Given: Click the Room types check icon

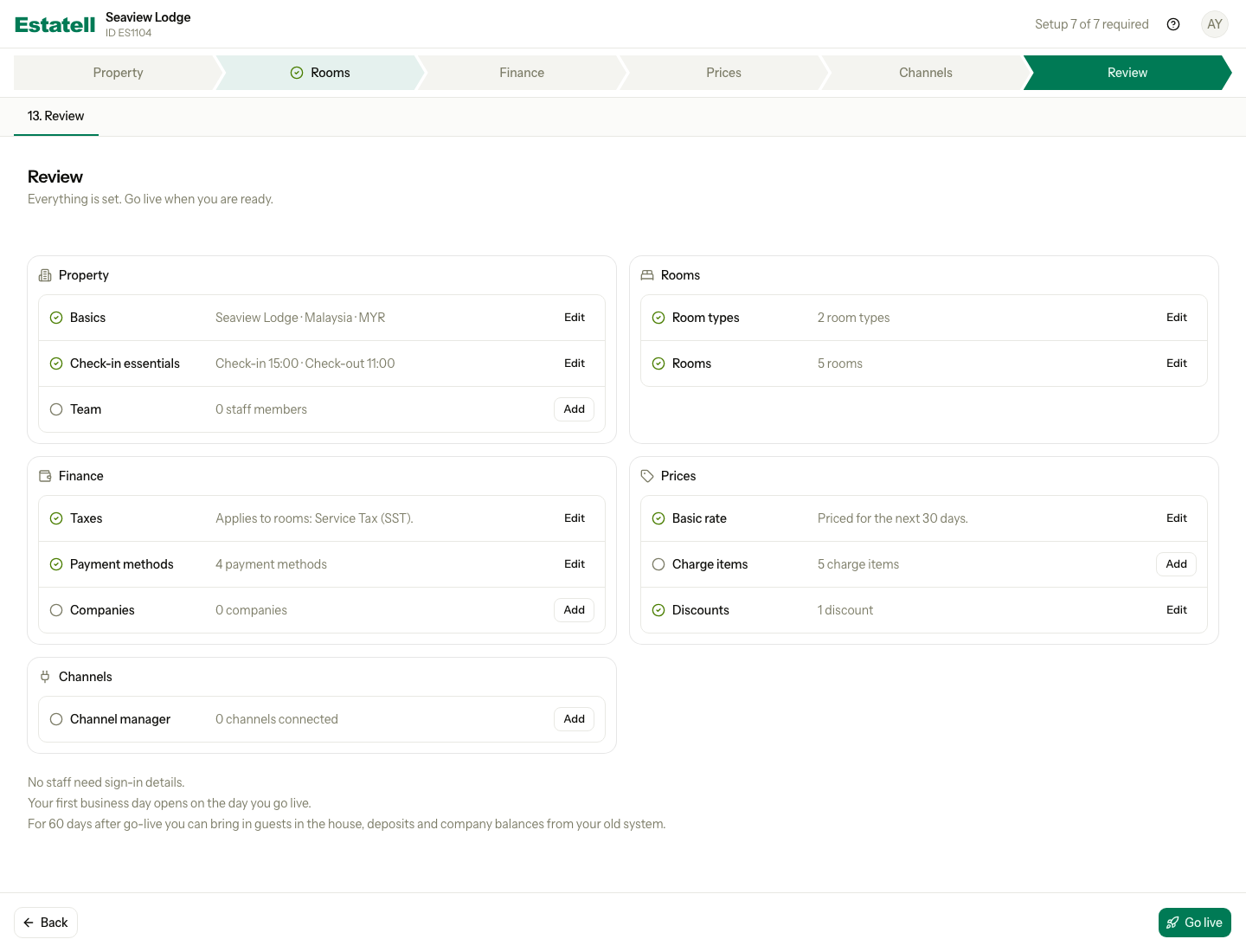Looking at the screenshot, I should click(x=658, y=318).
